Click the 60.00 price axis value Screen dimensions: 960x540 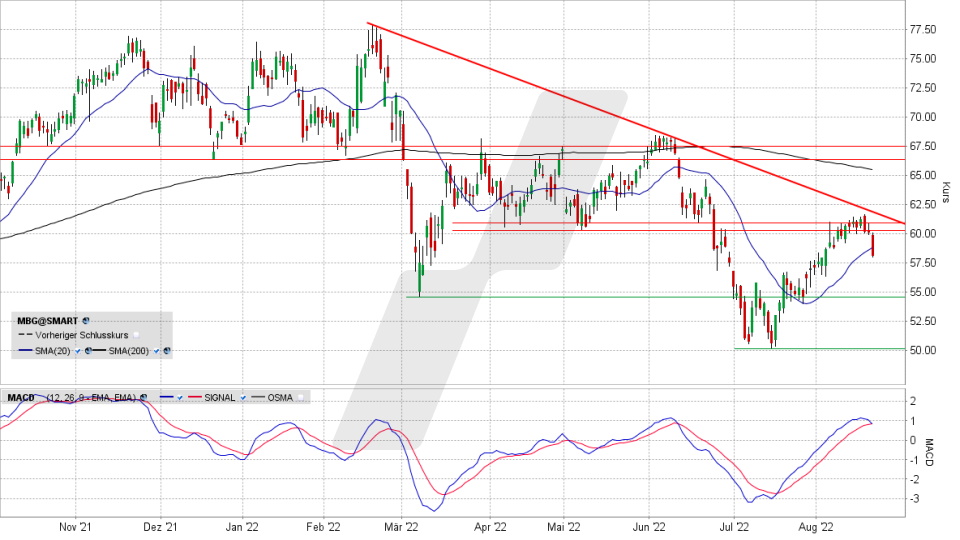pyautogui.click(x=923, y=234)
